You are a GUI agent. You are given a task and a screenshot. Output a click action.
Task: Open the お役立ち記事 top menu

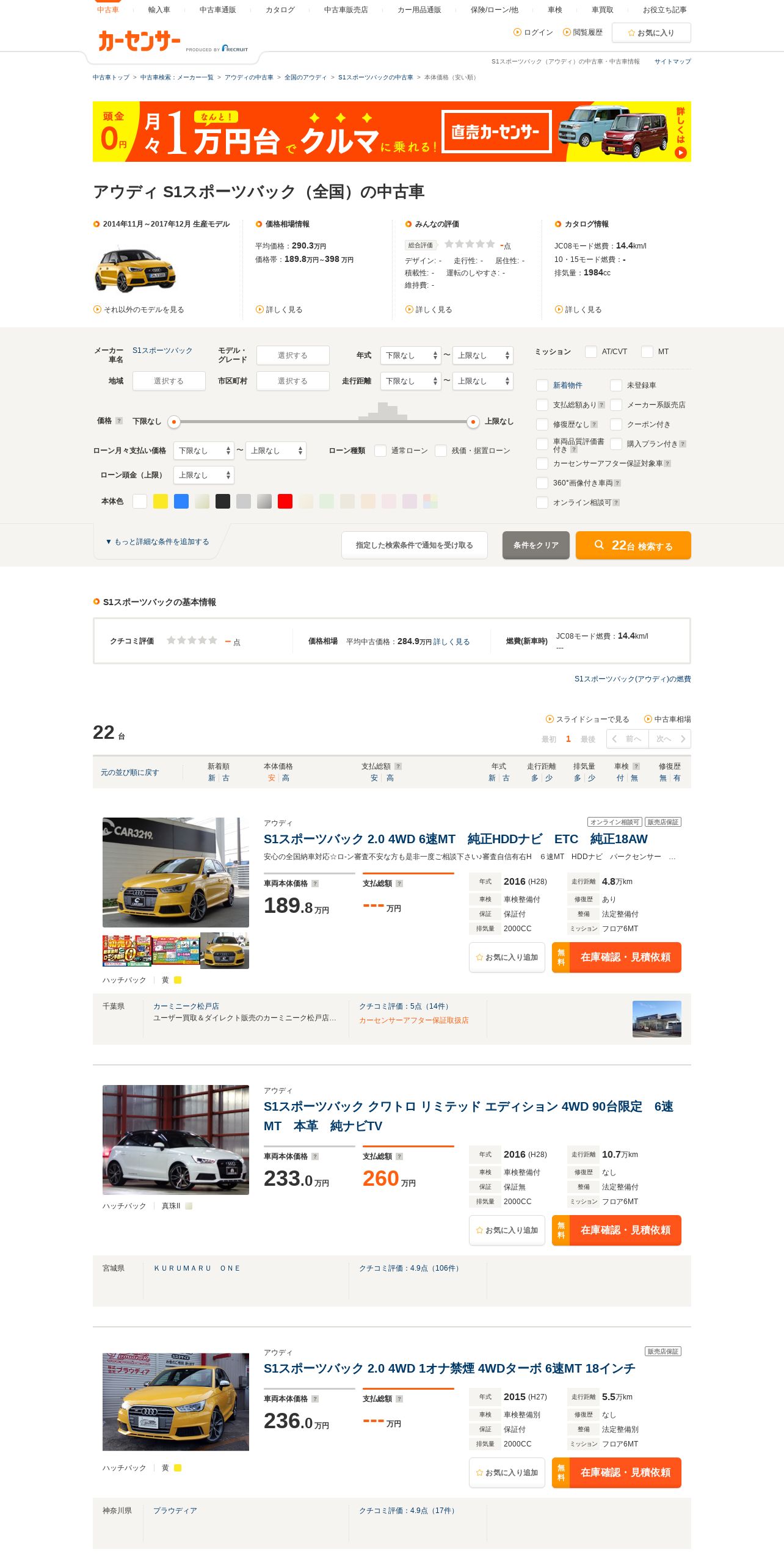coord(665,10)
